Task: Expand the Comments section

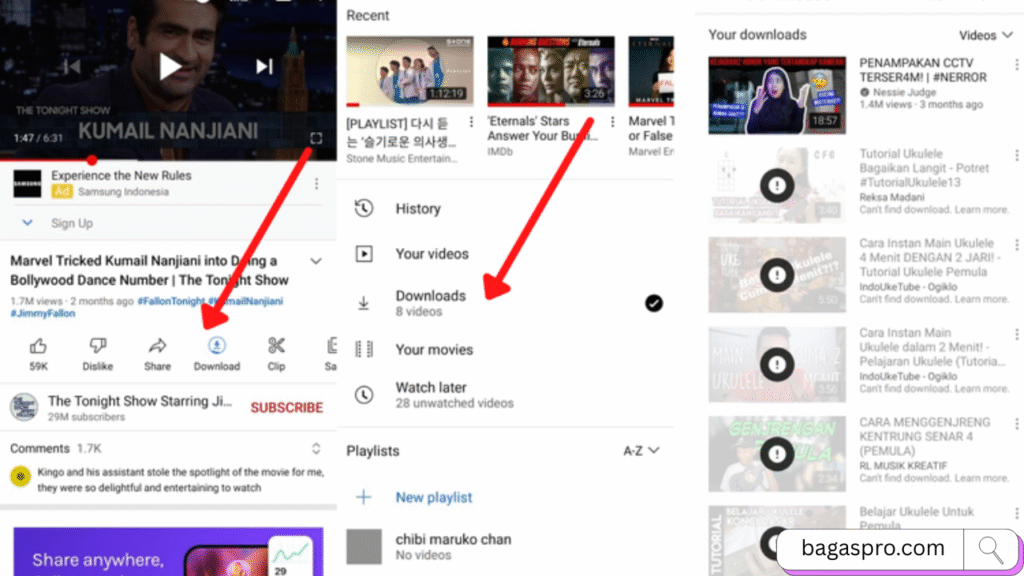Action: pyautogui.click(x=316, y=449)
